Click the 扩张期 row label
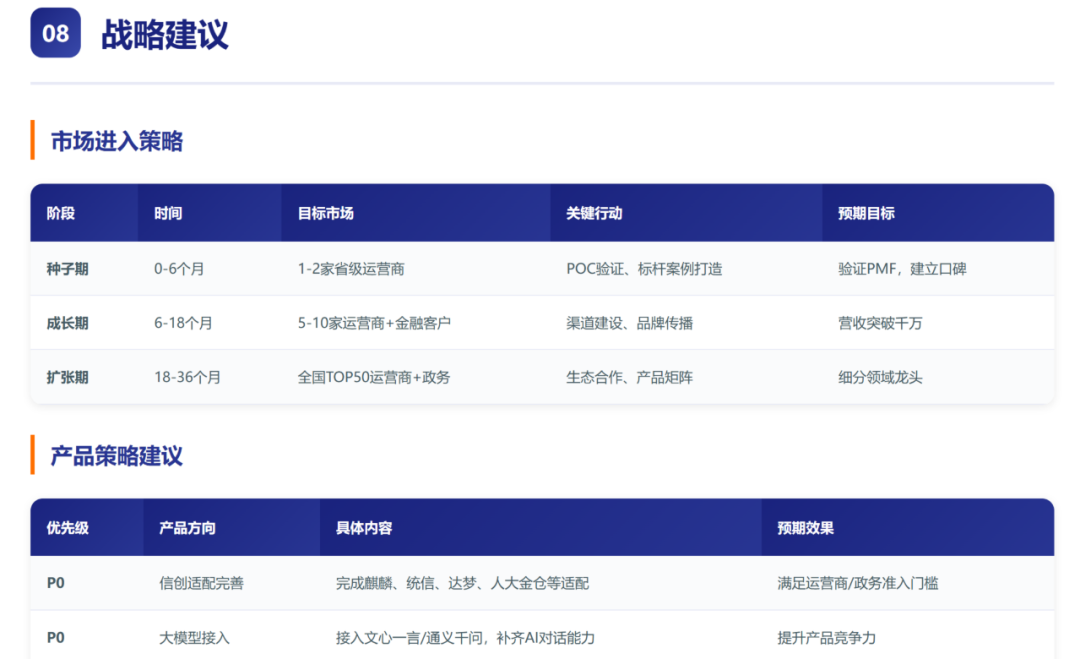Viewport: 1080px width, 659px height. tap(67, 377)
